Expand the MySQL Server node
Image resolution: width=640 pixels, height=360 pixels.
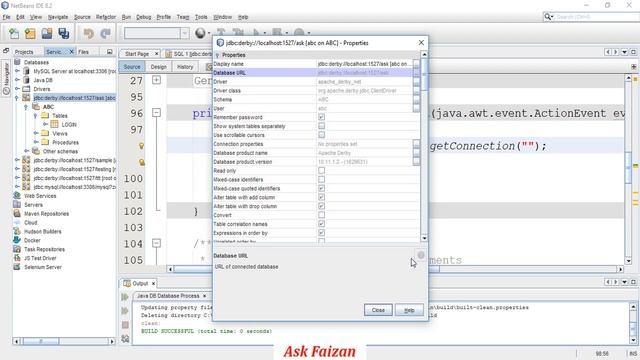[x=17, y=71]
